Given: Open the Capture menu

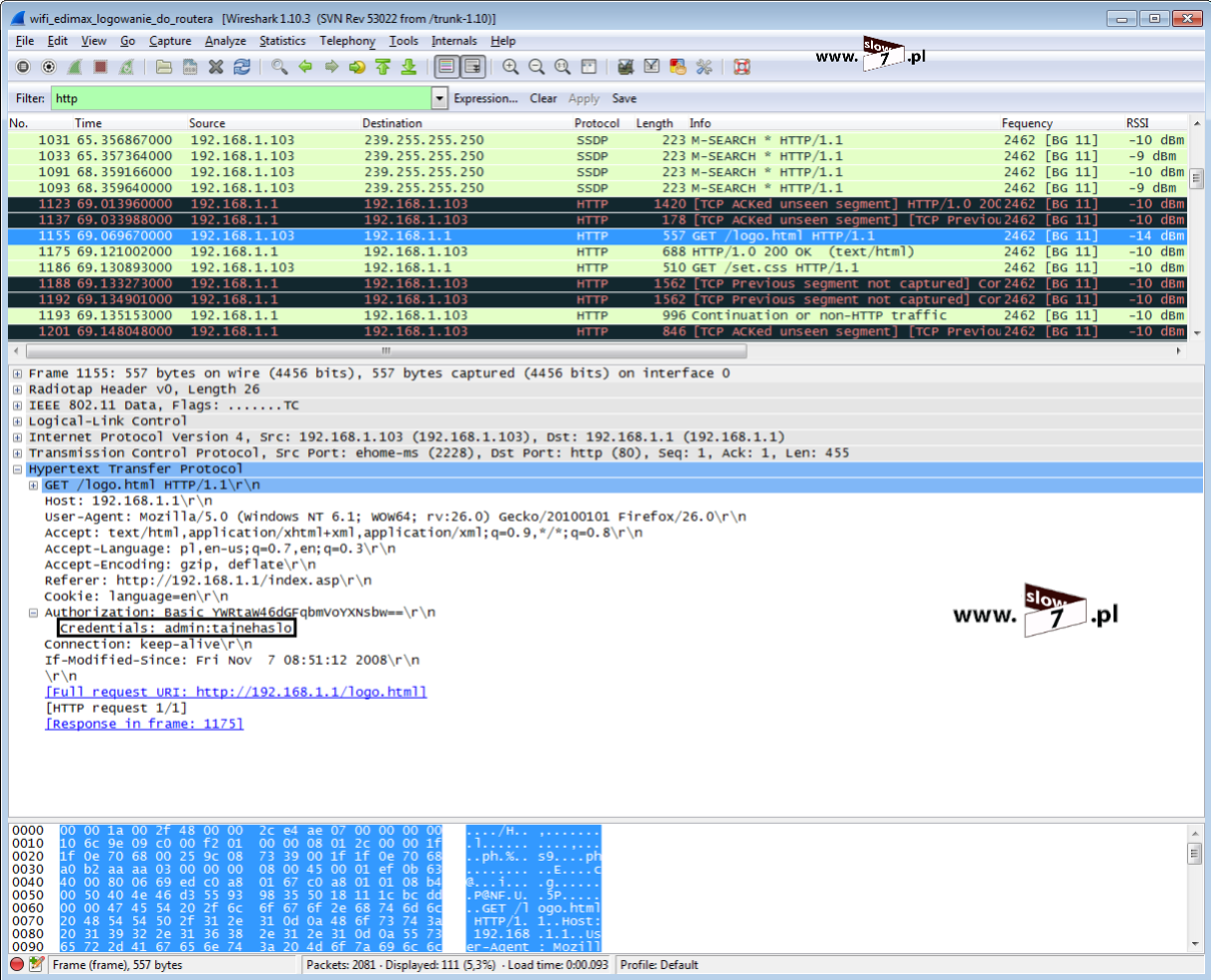Looking at the screenshot, I should (x=170, y=41).
